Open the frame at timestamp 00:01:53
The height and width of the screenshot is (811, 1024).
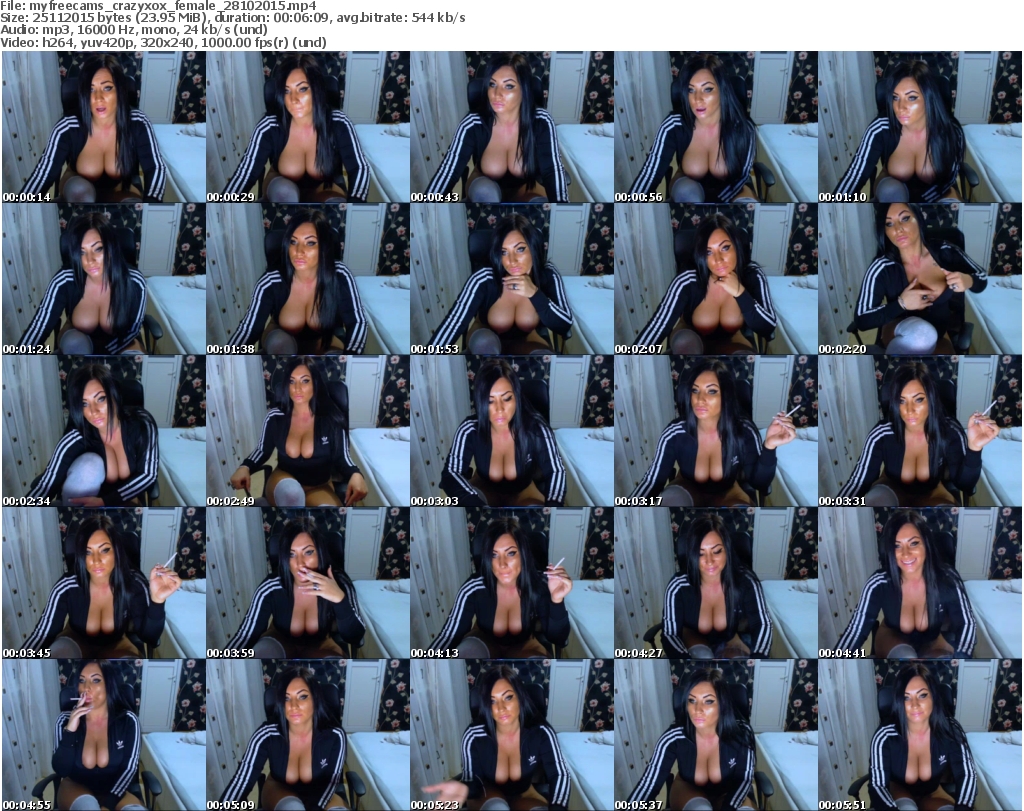point(511,279)
